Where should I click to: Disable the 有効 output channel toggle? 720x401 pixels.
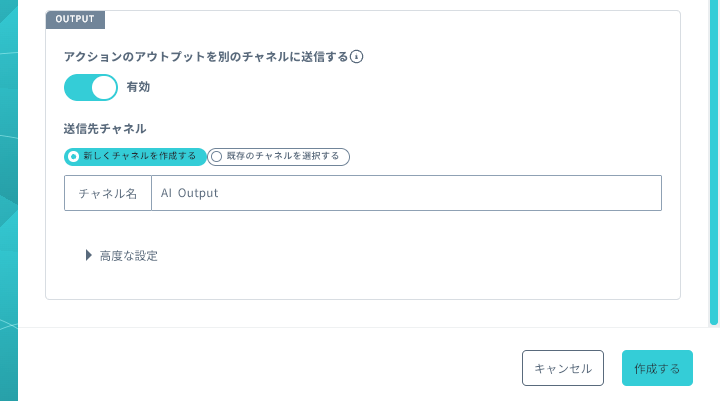point(91,87)
